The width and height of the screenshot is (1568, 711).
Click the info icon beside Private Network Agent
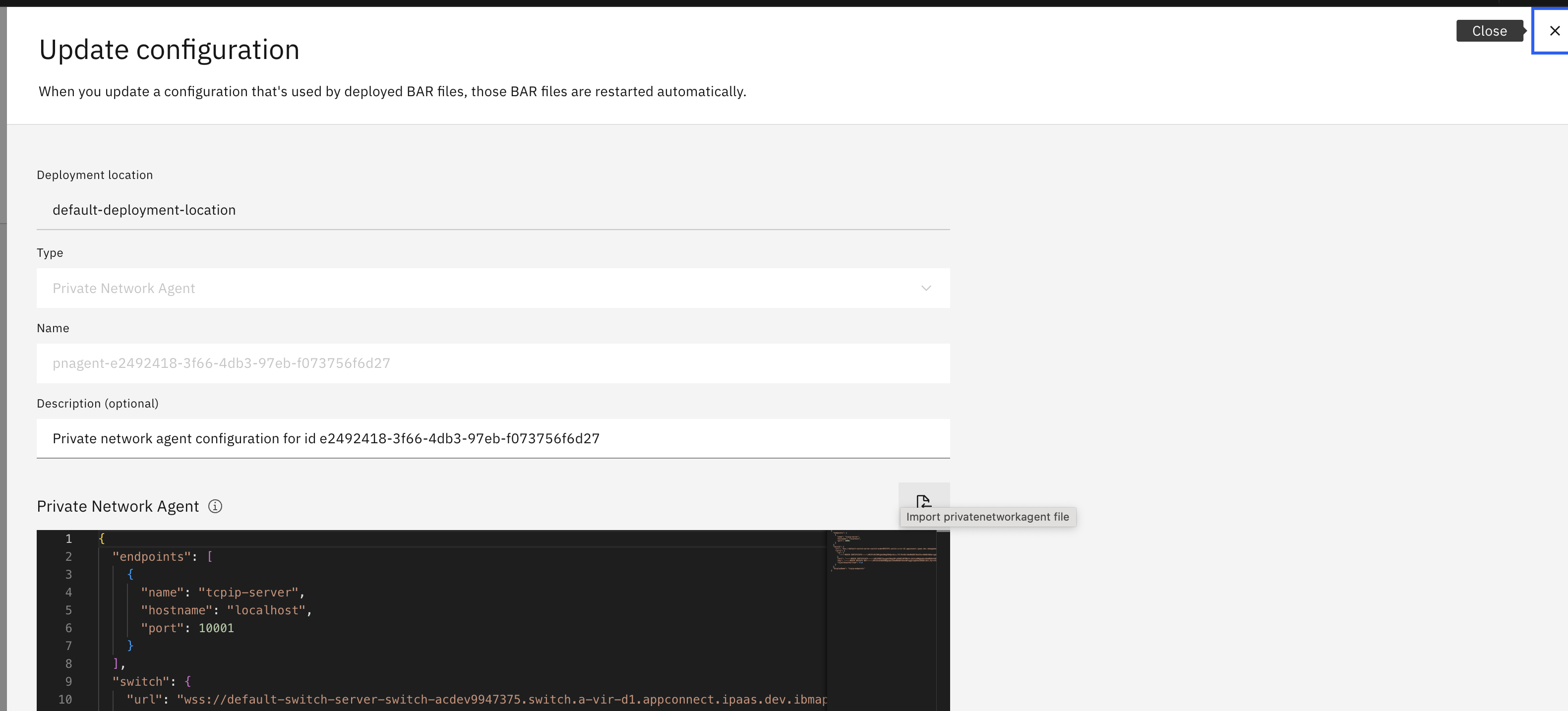click(215, 506)
